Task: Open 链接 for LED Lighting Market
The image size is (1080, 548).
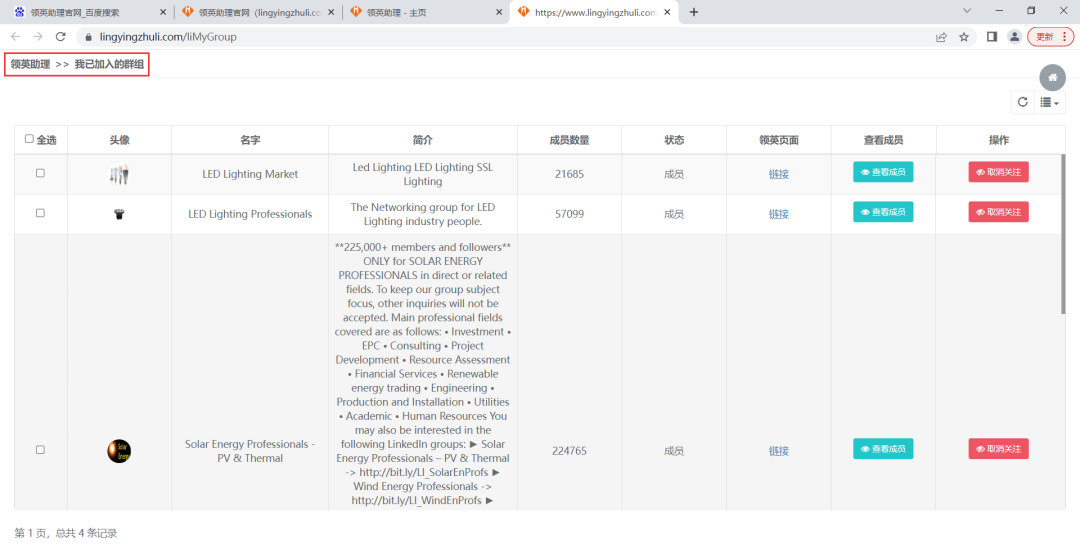Action: [778, 175]
